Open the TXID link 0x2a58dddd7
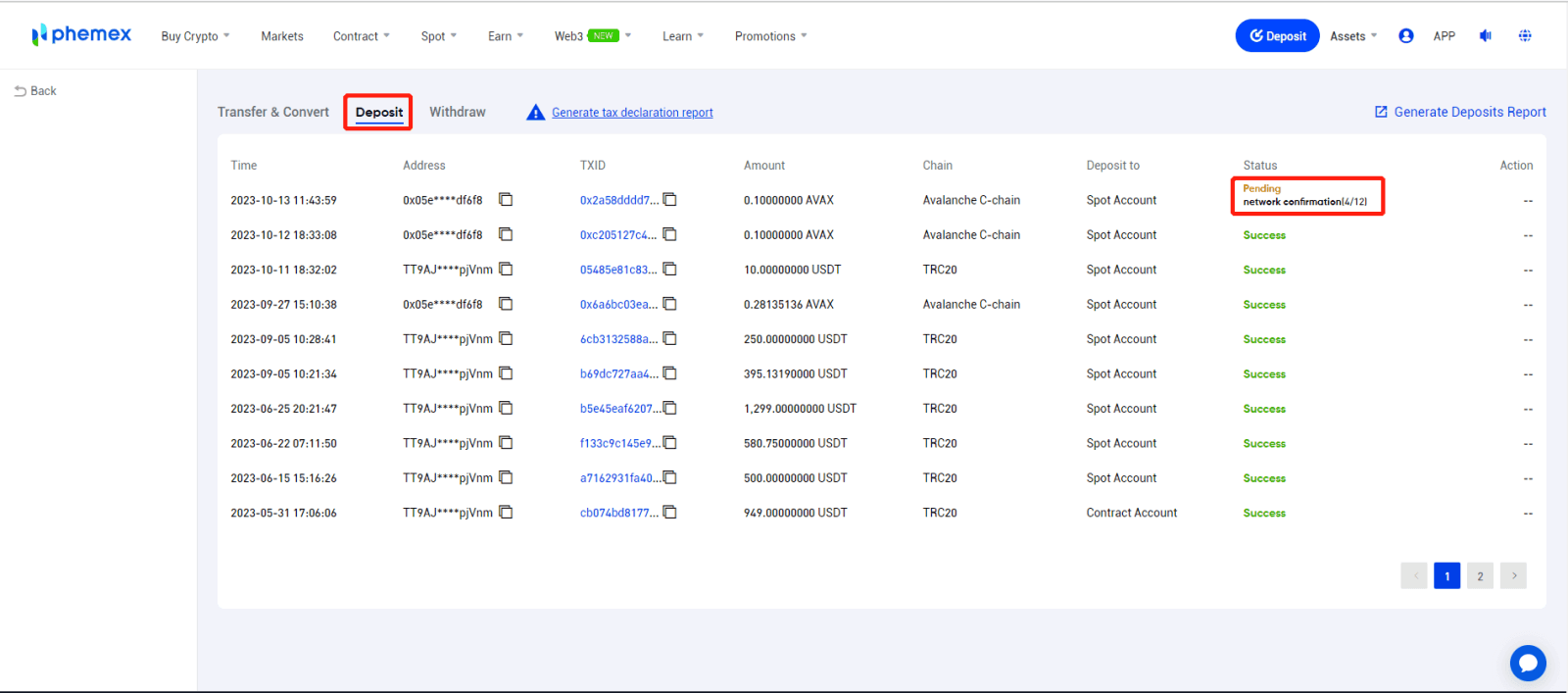The width and height of the screenshot is (1568, 693). tap(618, 200)
